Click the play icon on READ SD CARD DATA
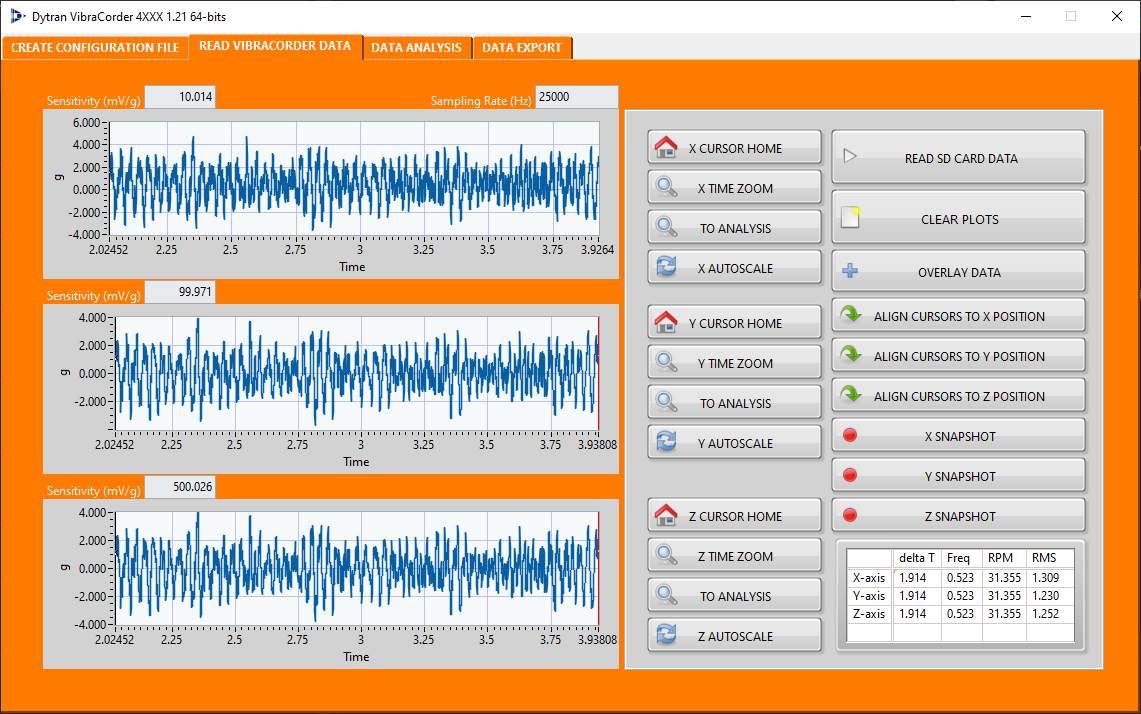 coord(850,157)
